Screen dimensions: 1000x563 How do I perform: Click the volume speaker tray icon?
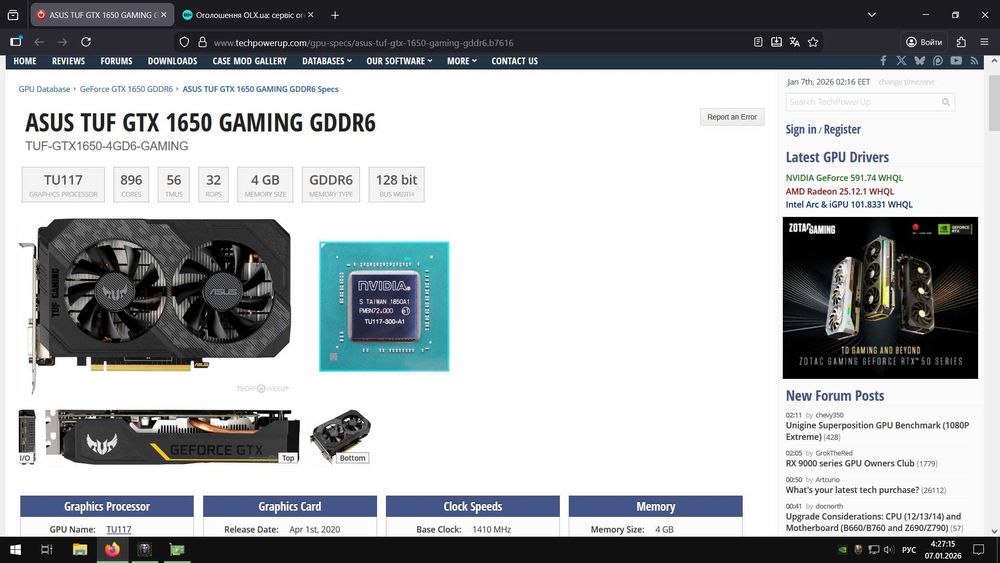[x=889, y=550]
